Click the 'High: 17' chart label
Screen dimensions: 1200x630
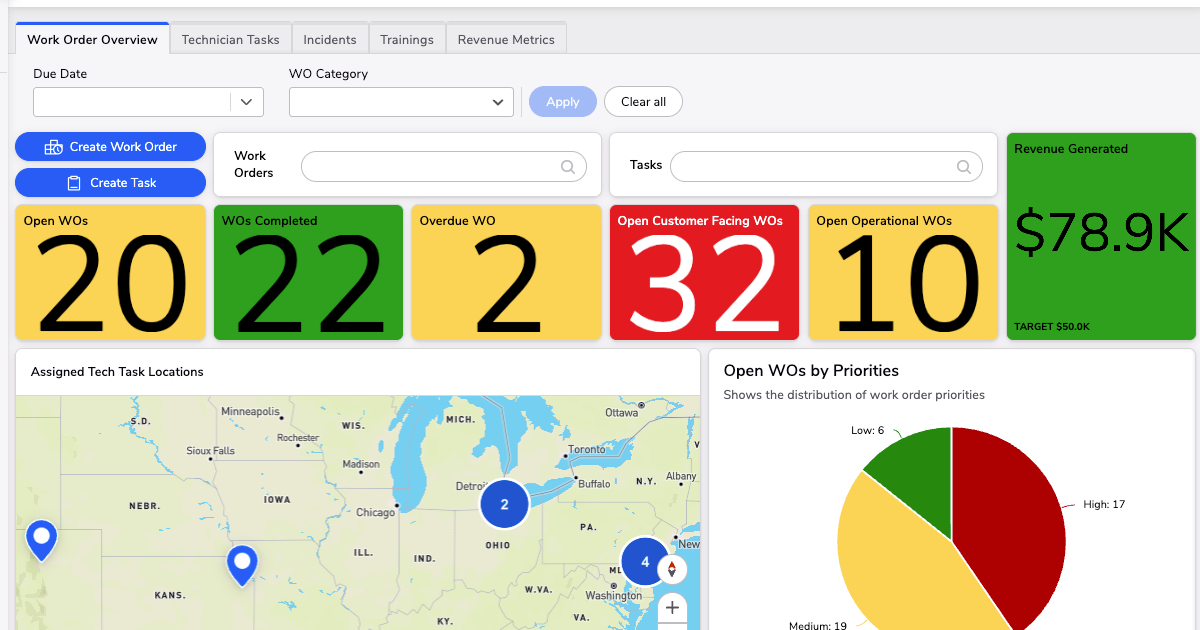(1104, 505)
